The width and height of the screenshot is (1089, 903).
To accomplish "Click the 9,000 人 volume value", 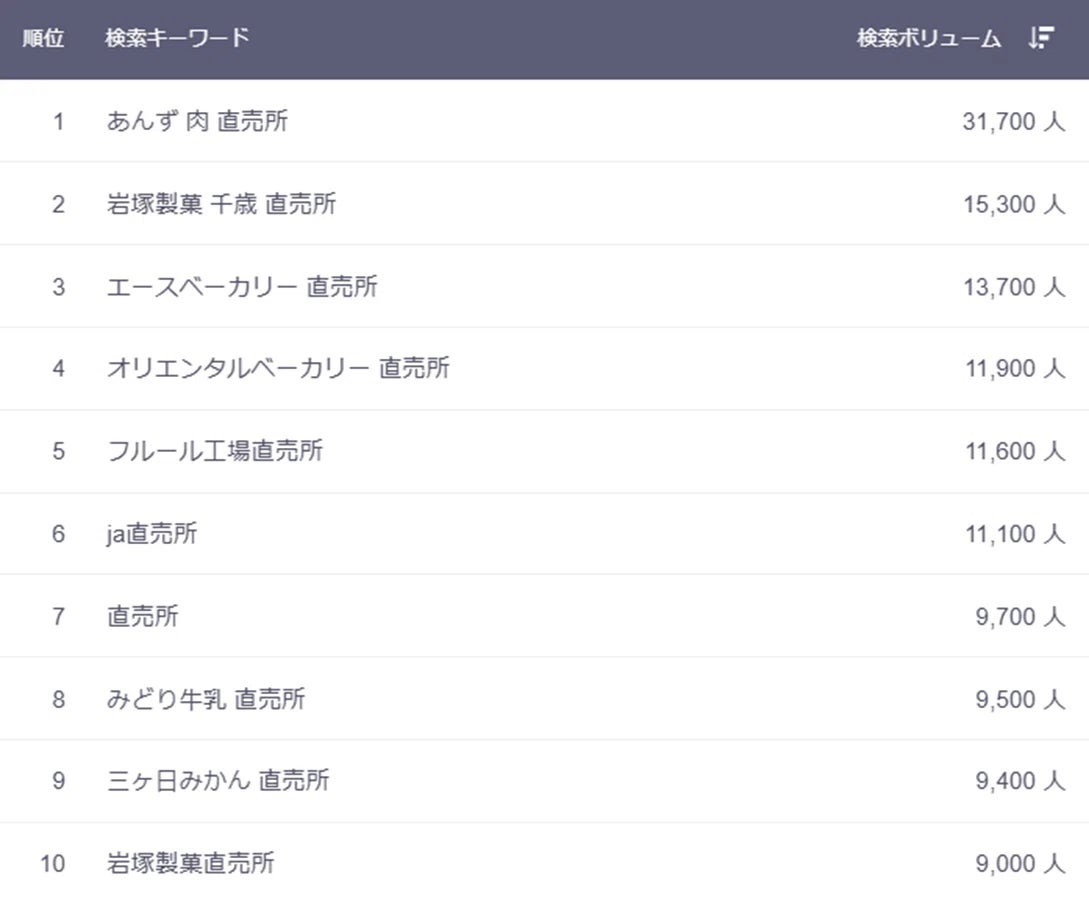I will coord(1019,863).
